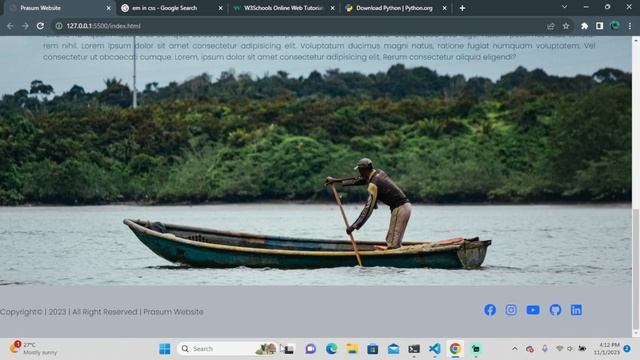
Task: Open the Terminal from the taskbar
Action: [x=414, y=349]
